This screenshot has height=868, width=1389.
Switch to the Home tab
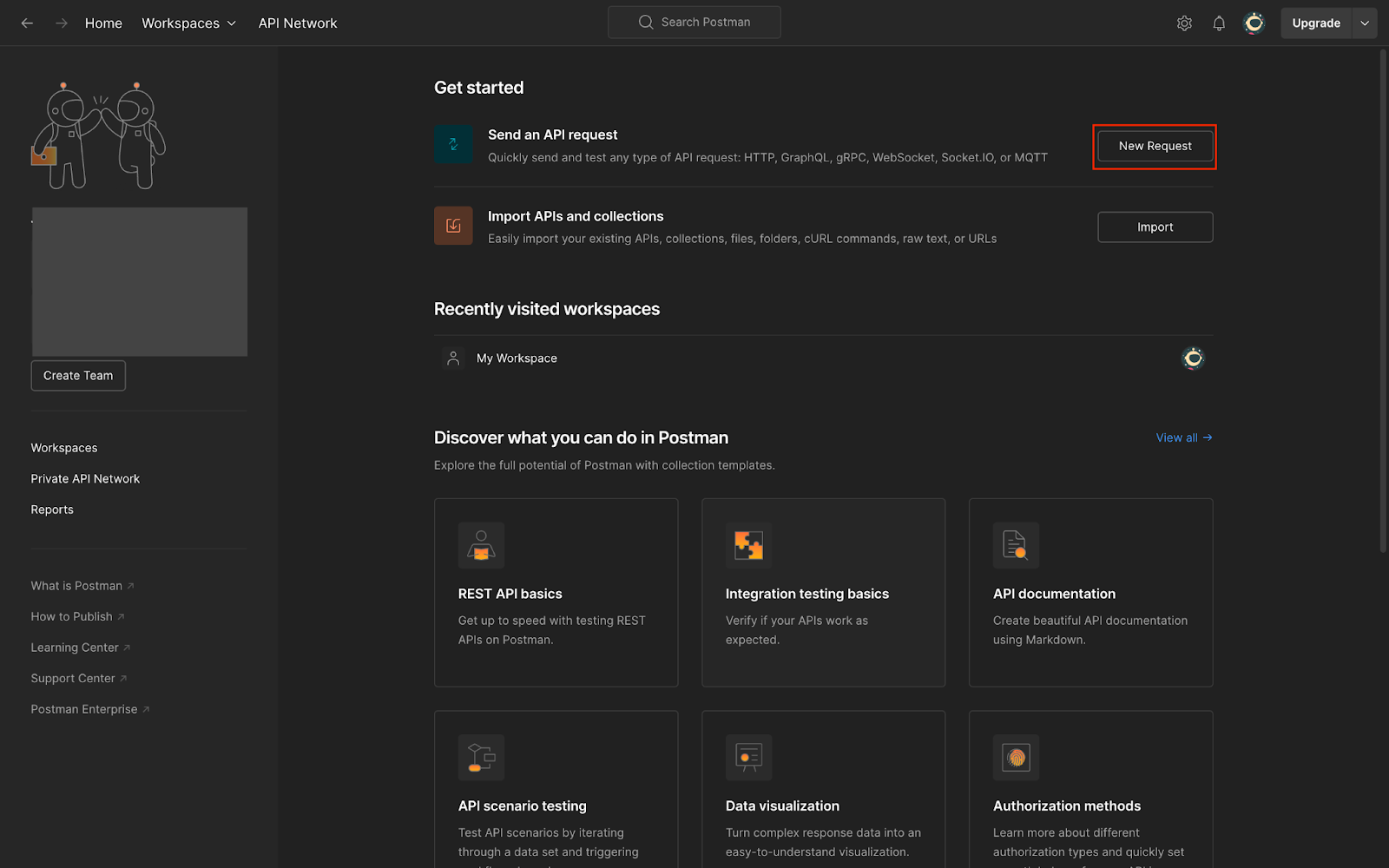pos(103,23)
